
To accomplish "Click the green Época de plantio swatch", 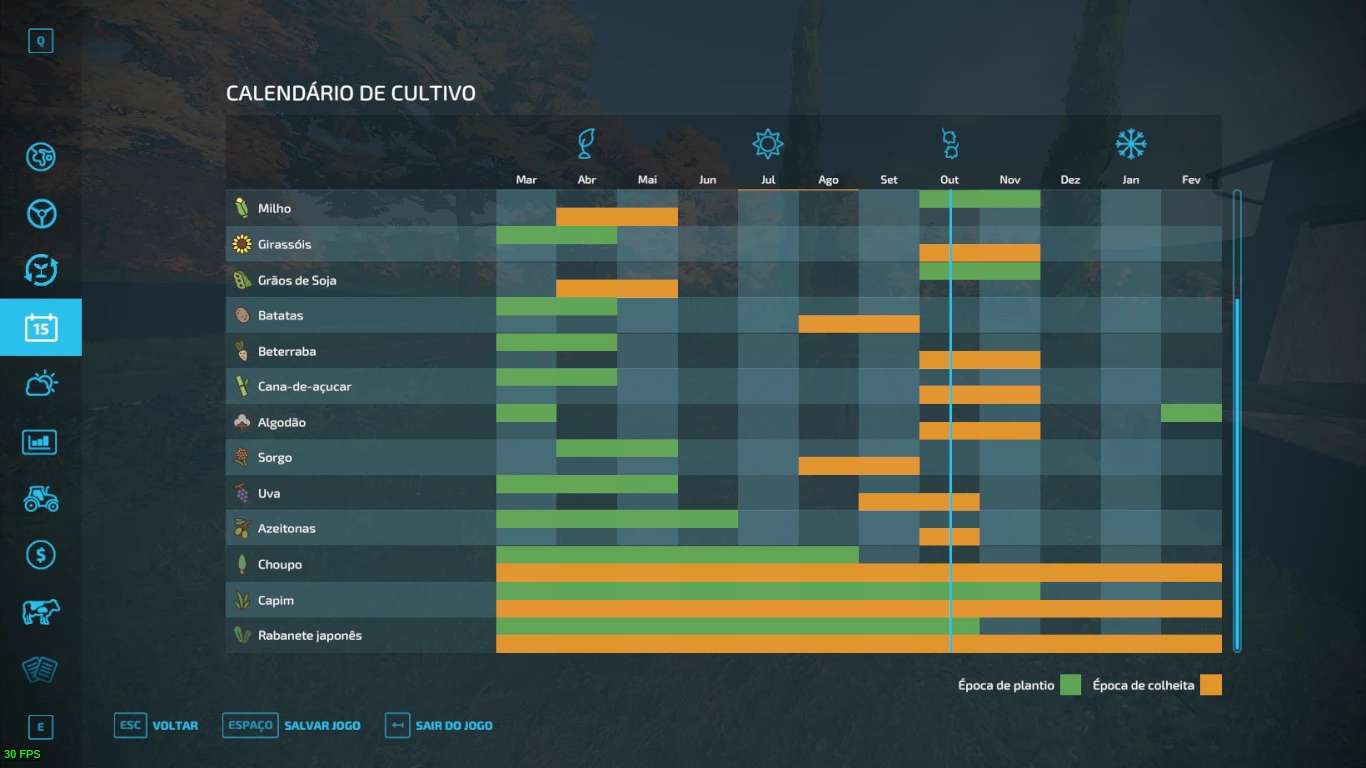I will pos(1071,685).
